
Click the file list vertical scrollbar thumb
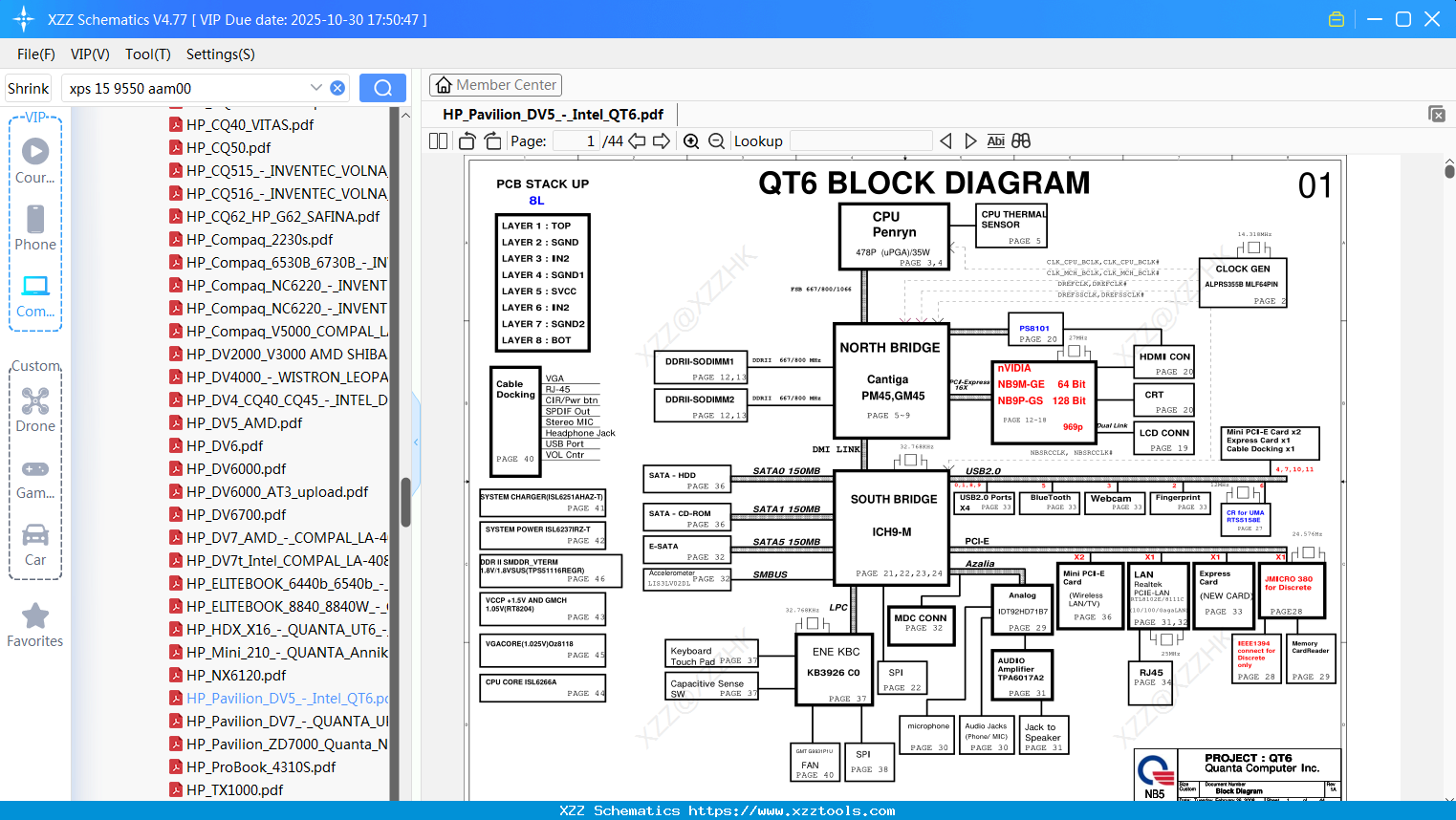(405, 502)
